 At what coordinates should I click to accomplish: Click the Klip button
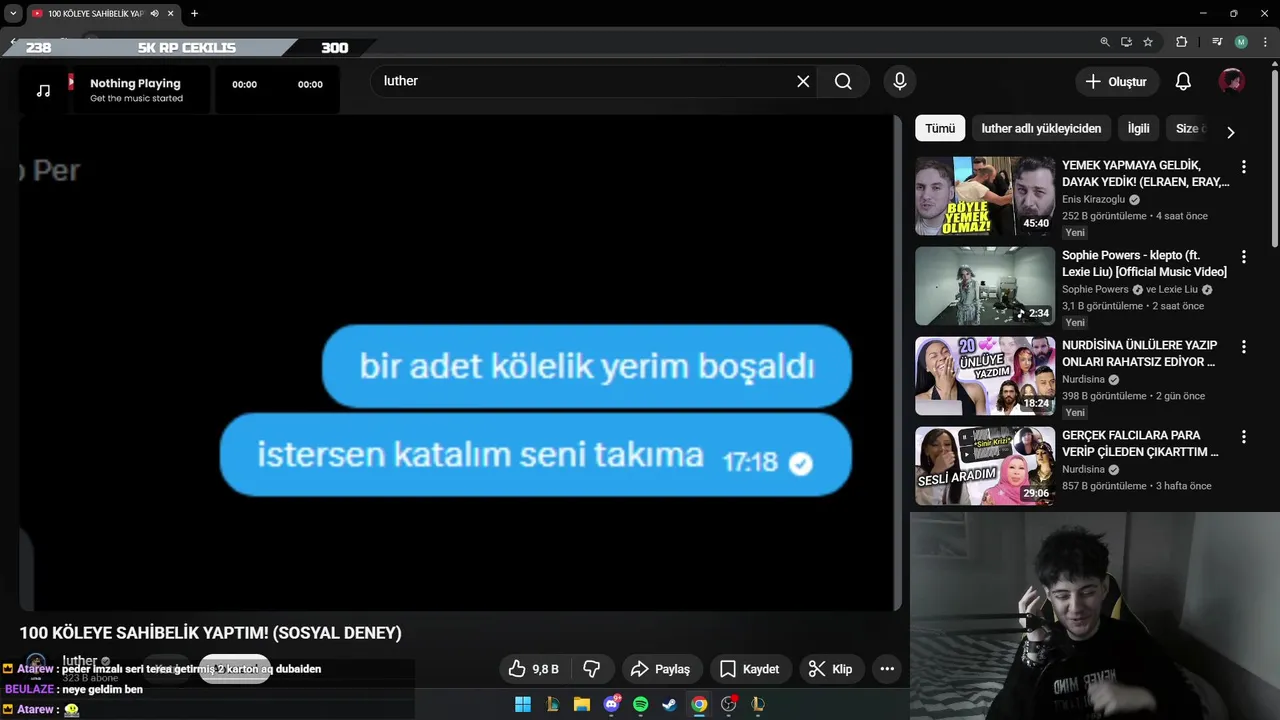[831, 669]
